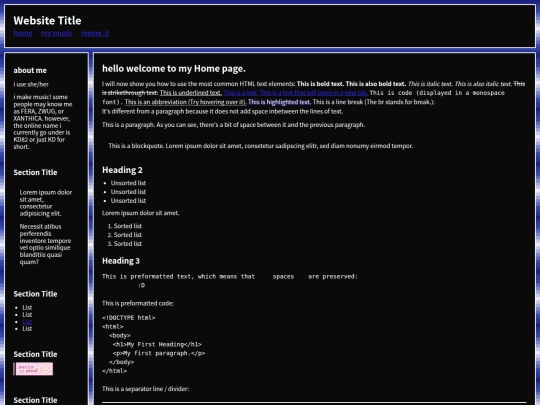Click 'This is a link.' in paragraph
This screenshot has height=405, width=540.
pos(240,93)
